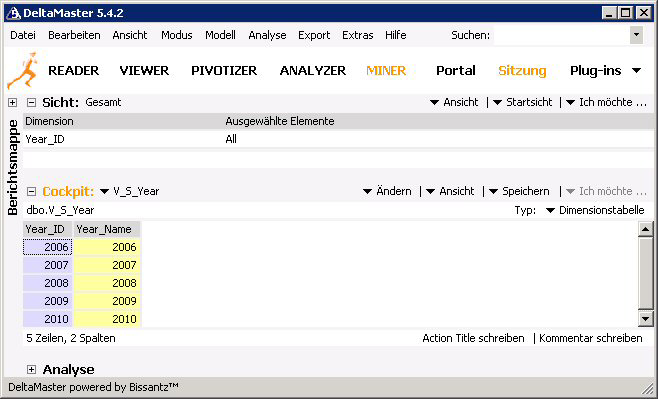
Task: Open the Extras menu
Action: [x=358, y=35]
